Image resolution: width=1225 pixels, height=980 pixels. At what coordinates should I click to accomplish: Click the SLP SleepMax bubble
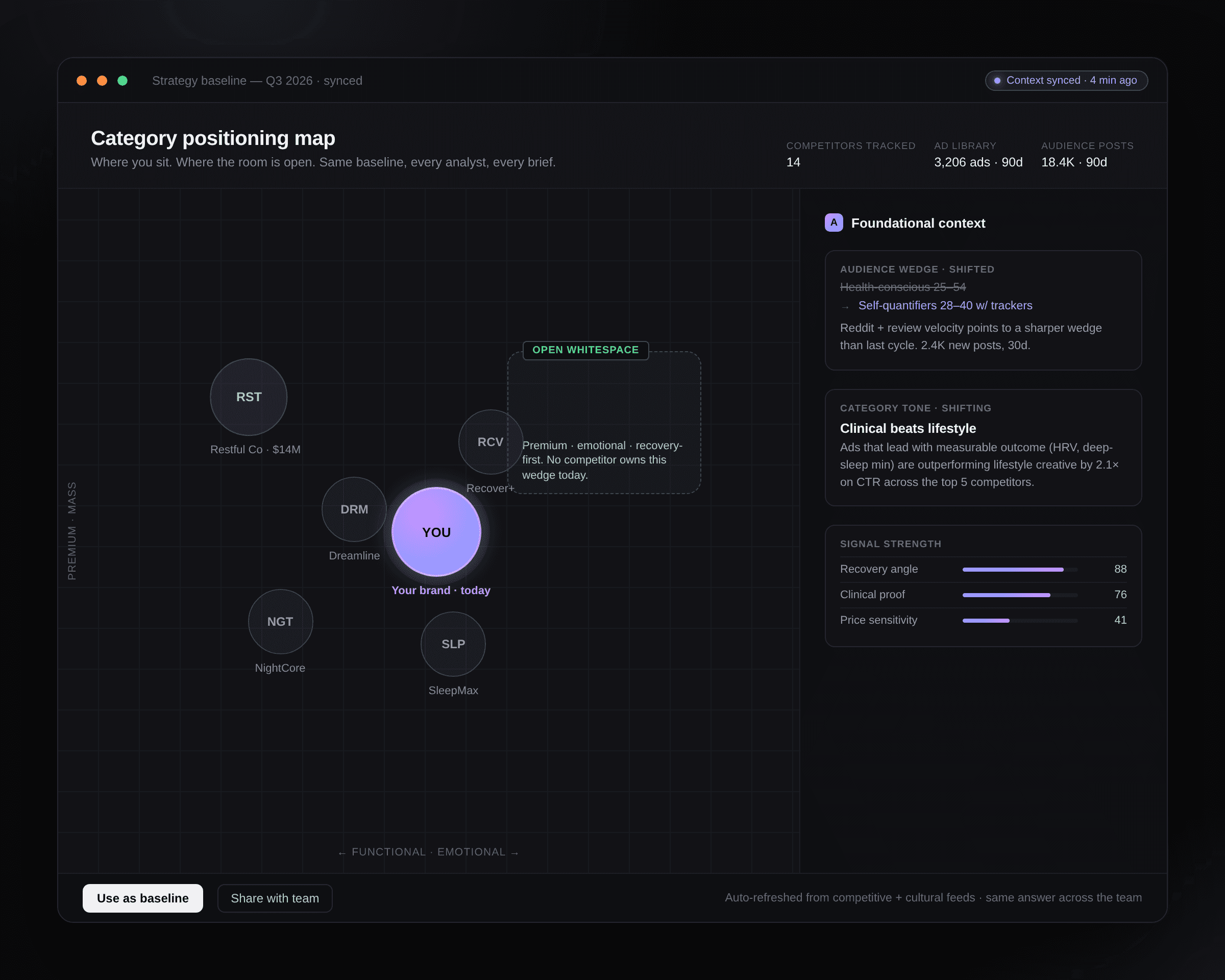click(453, 644)
